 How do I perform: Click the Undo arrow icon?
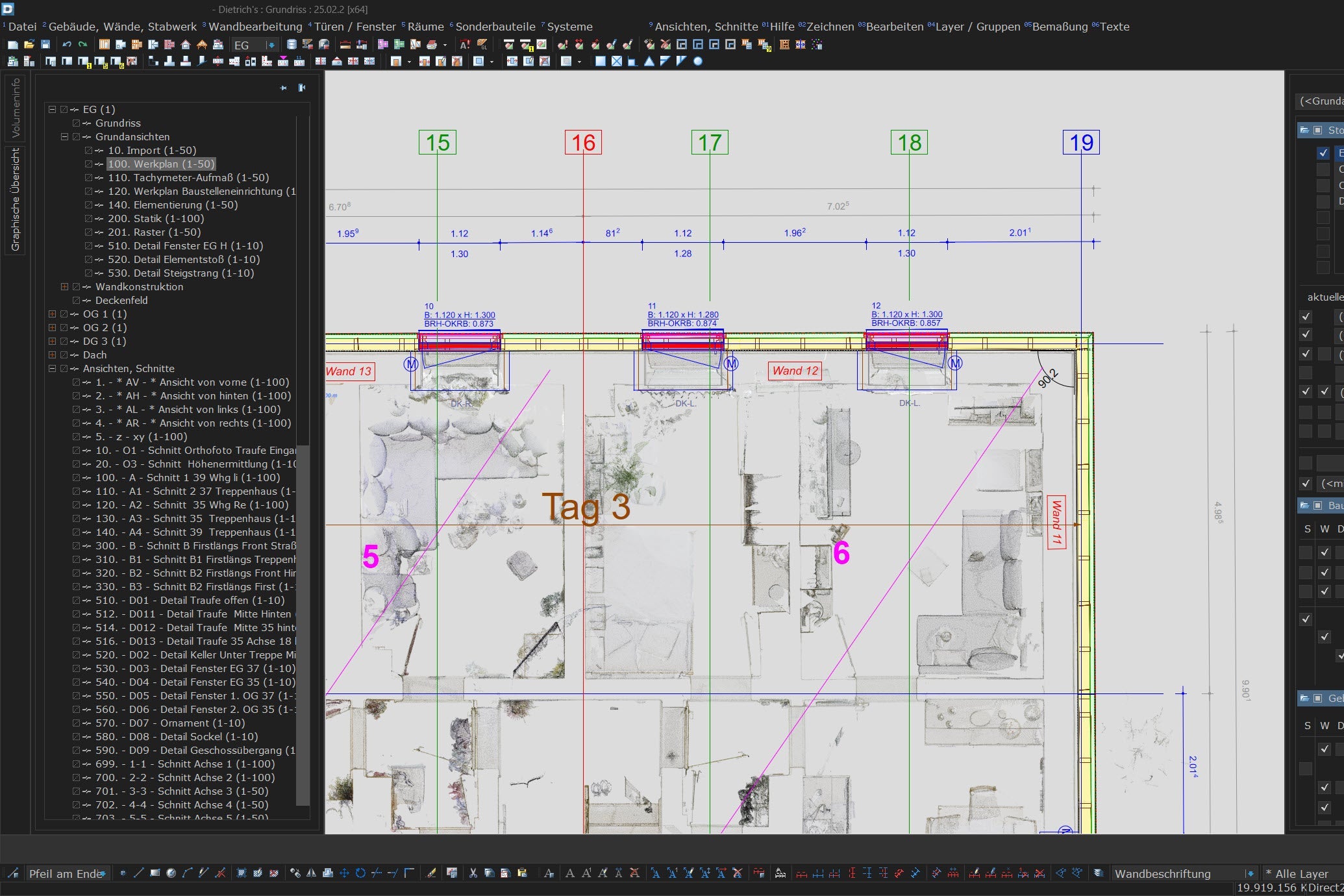tap(67, 45)
